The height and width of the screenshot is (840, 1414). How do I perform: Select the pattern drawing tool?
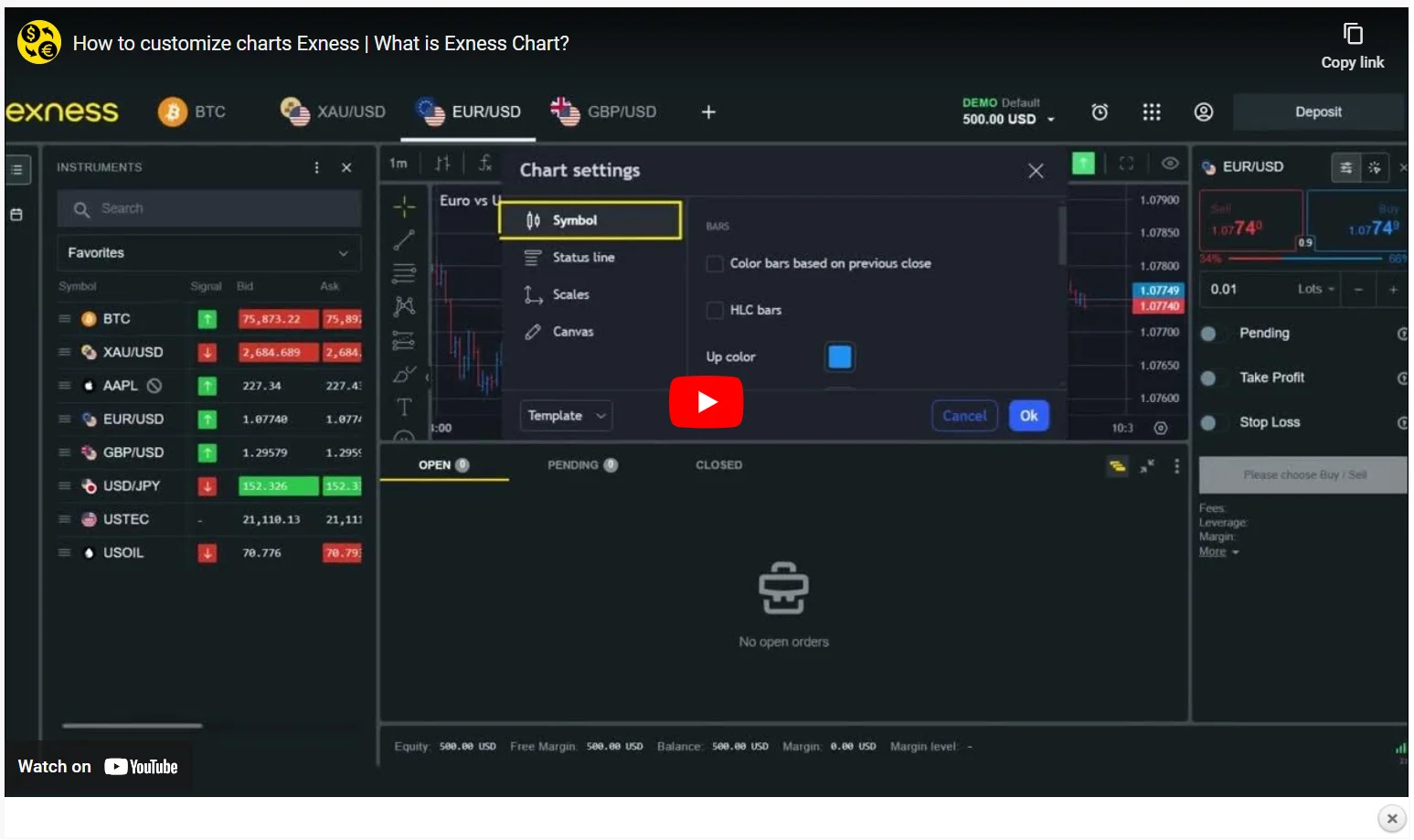(404, 306)
